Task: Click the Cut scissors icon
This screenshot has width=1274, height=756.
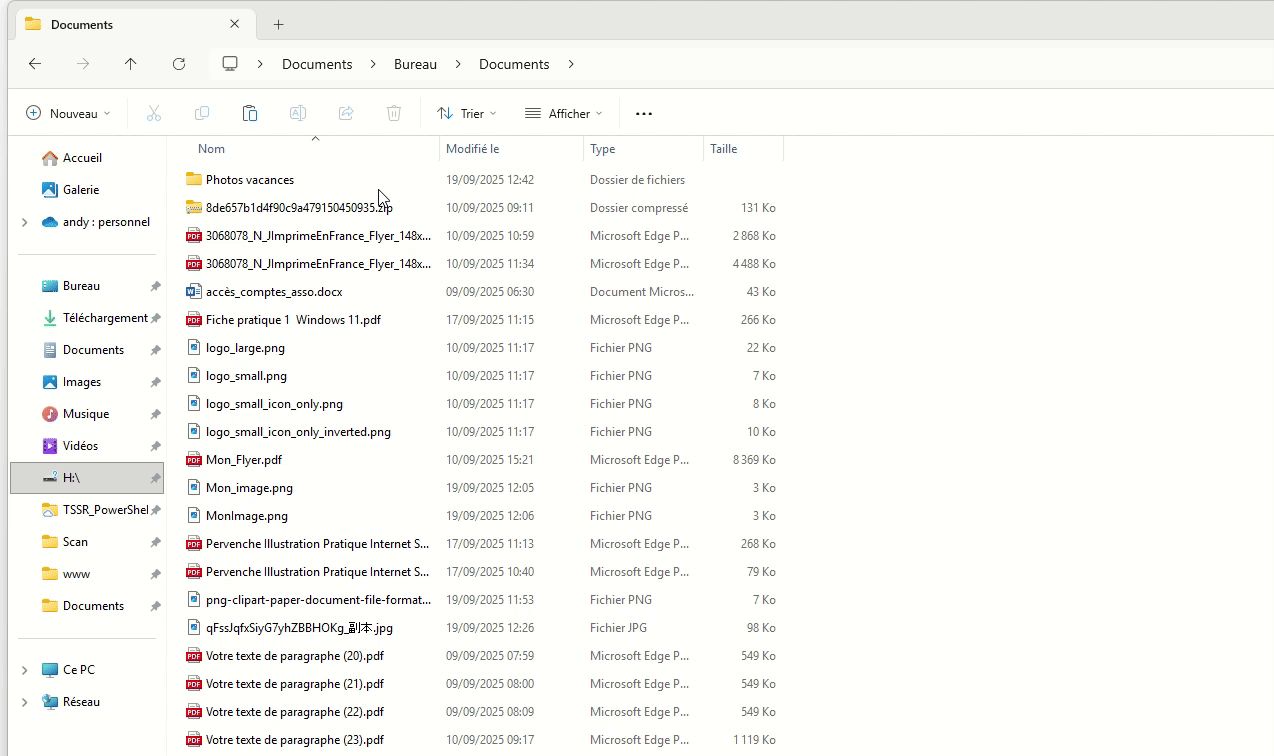Action: point(154,114)
